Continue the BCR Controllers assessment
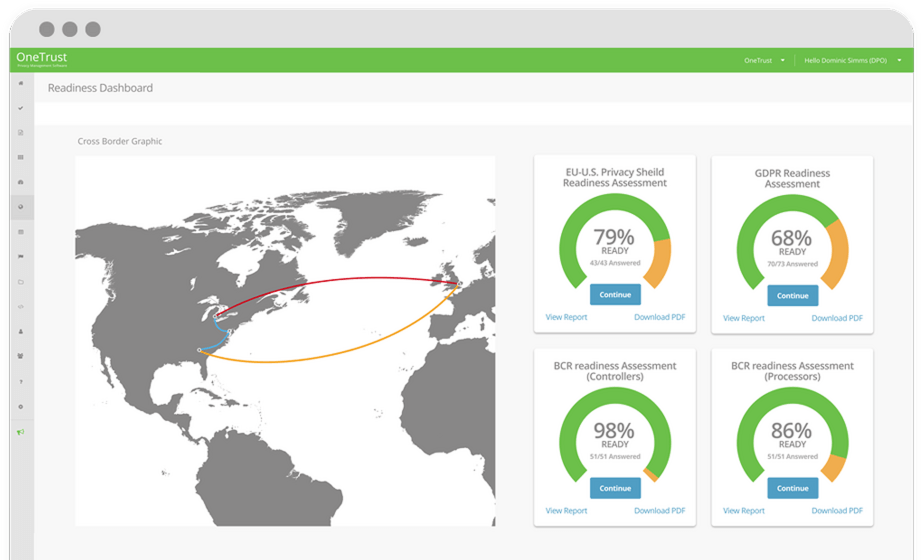The image size is (921, 560). click(615, 488)
